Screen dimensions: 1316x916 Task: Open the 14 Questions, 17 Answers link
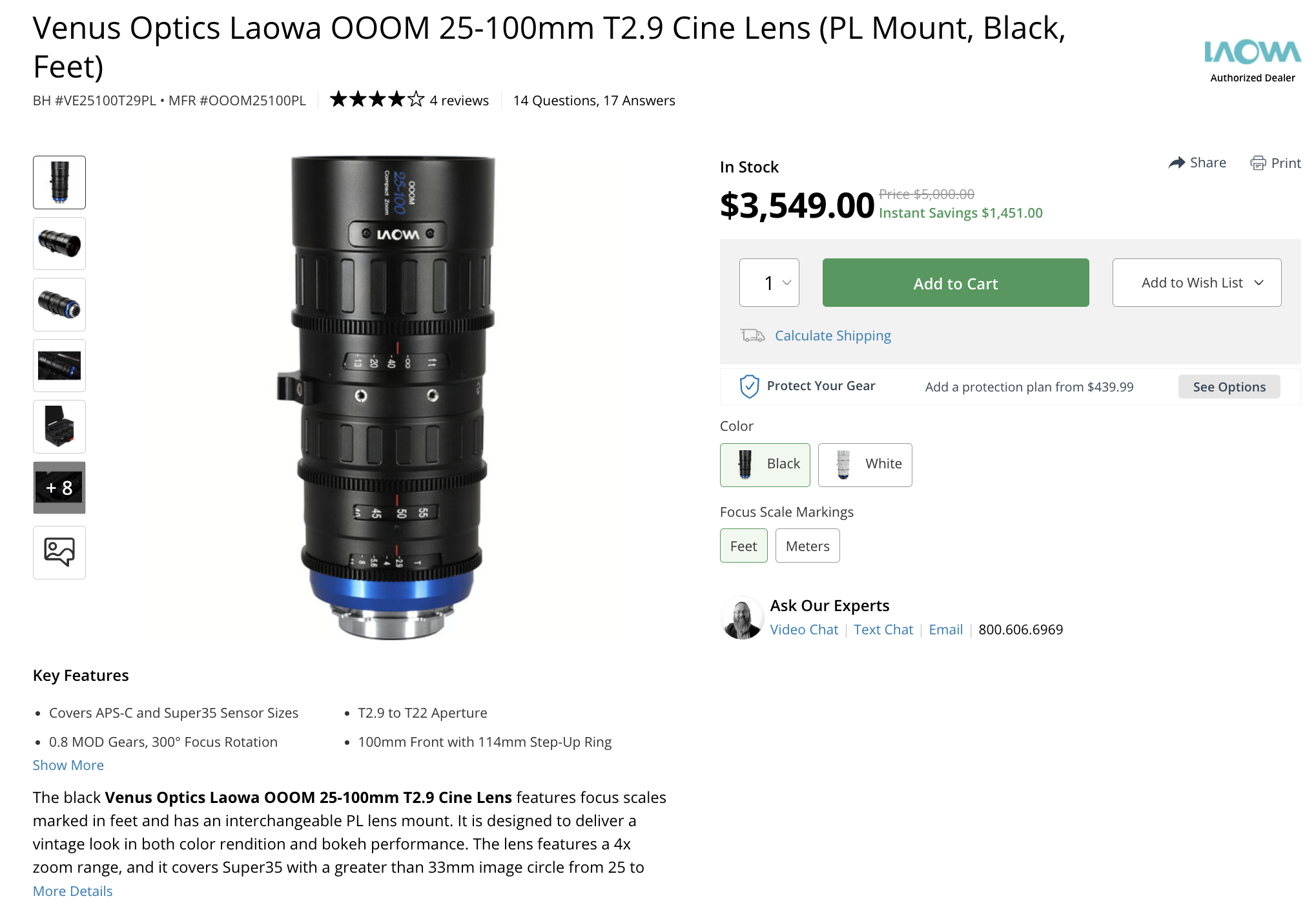594,101
